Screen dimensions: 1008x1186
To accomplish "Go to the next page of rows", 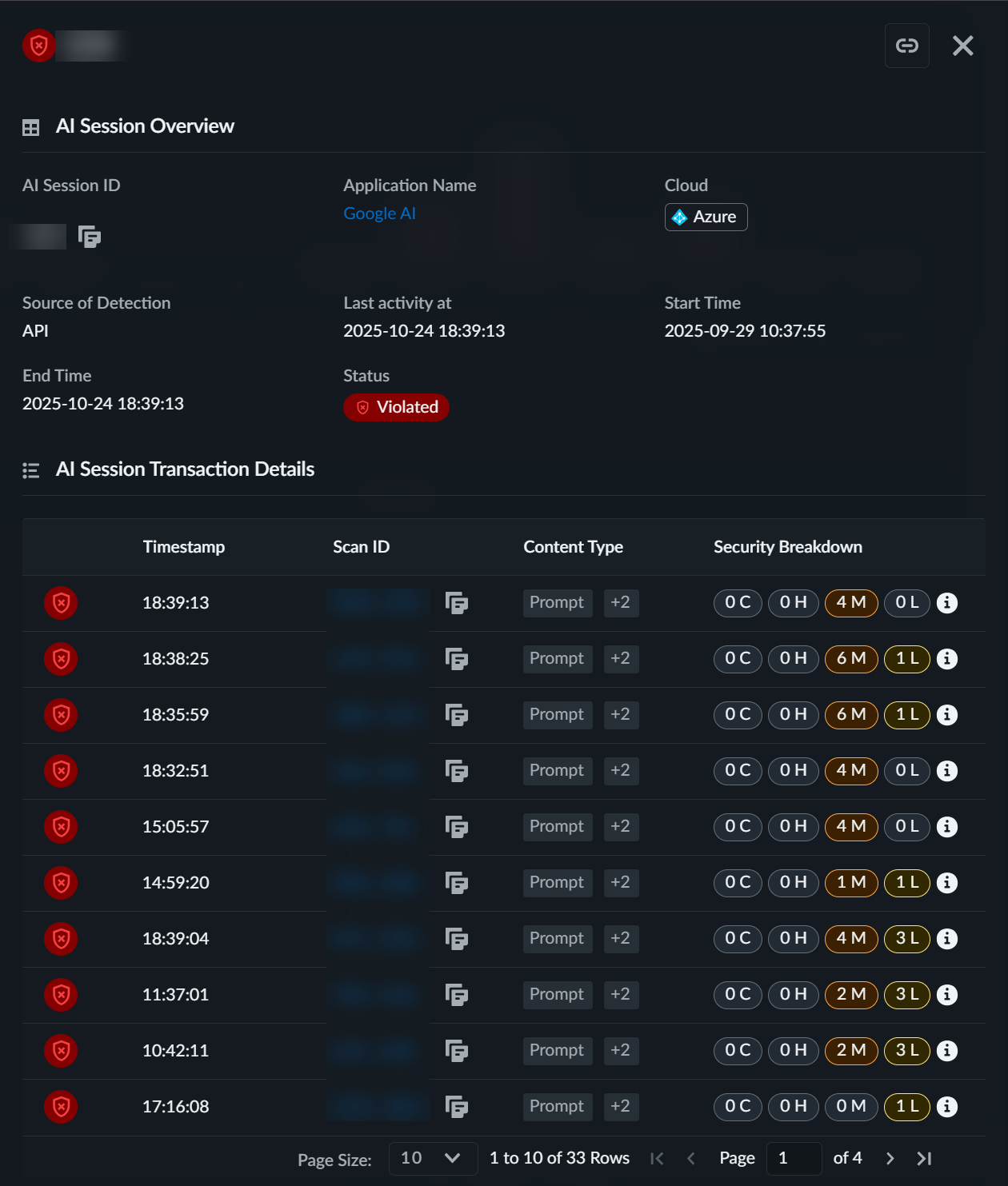I will pyautogui.click(x=890, y=1158).
